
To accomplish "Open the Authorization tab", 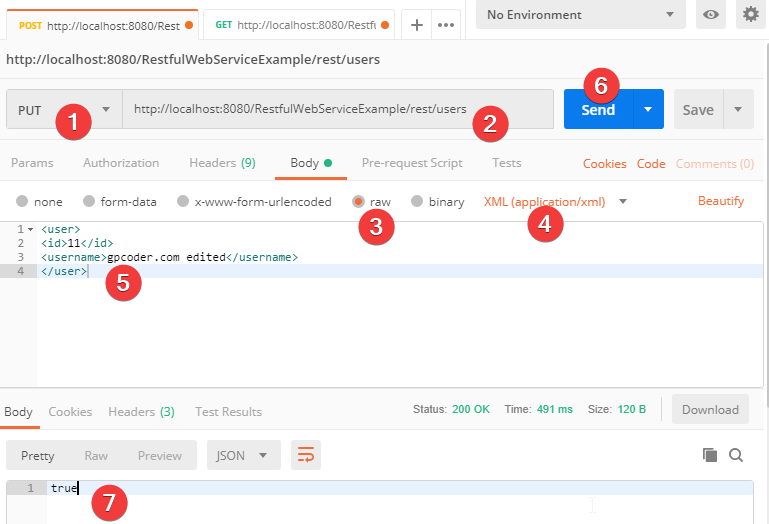I will click(121, 163).
